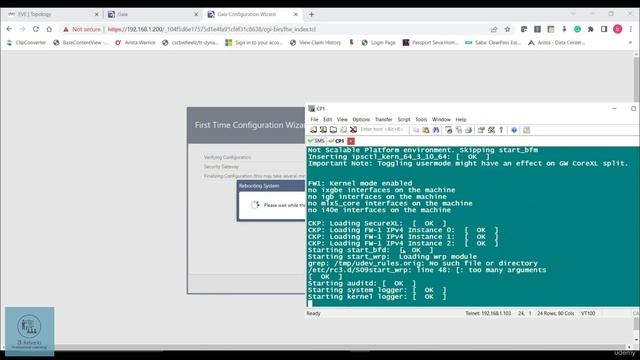Open the Window menu
The height and width of the screenshot is (360, 640).
click(x=441, y=119)
